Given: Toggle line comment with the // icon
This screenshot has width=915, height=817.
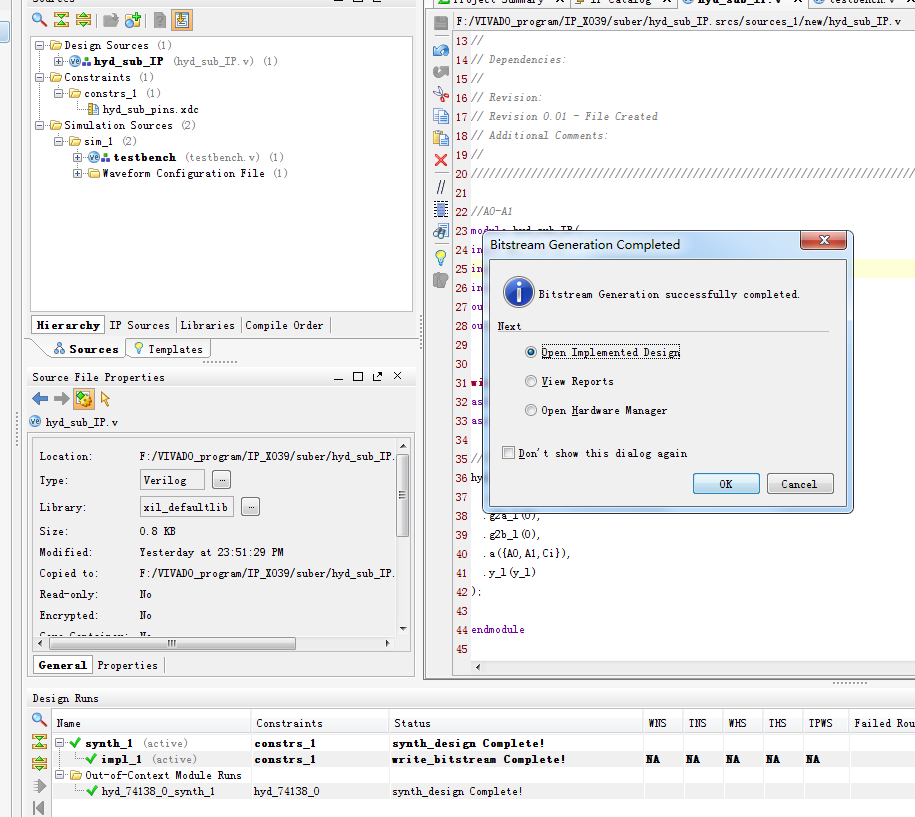Looking at the screenshot, I should click(x=441, y=186).
